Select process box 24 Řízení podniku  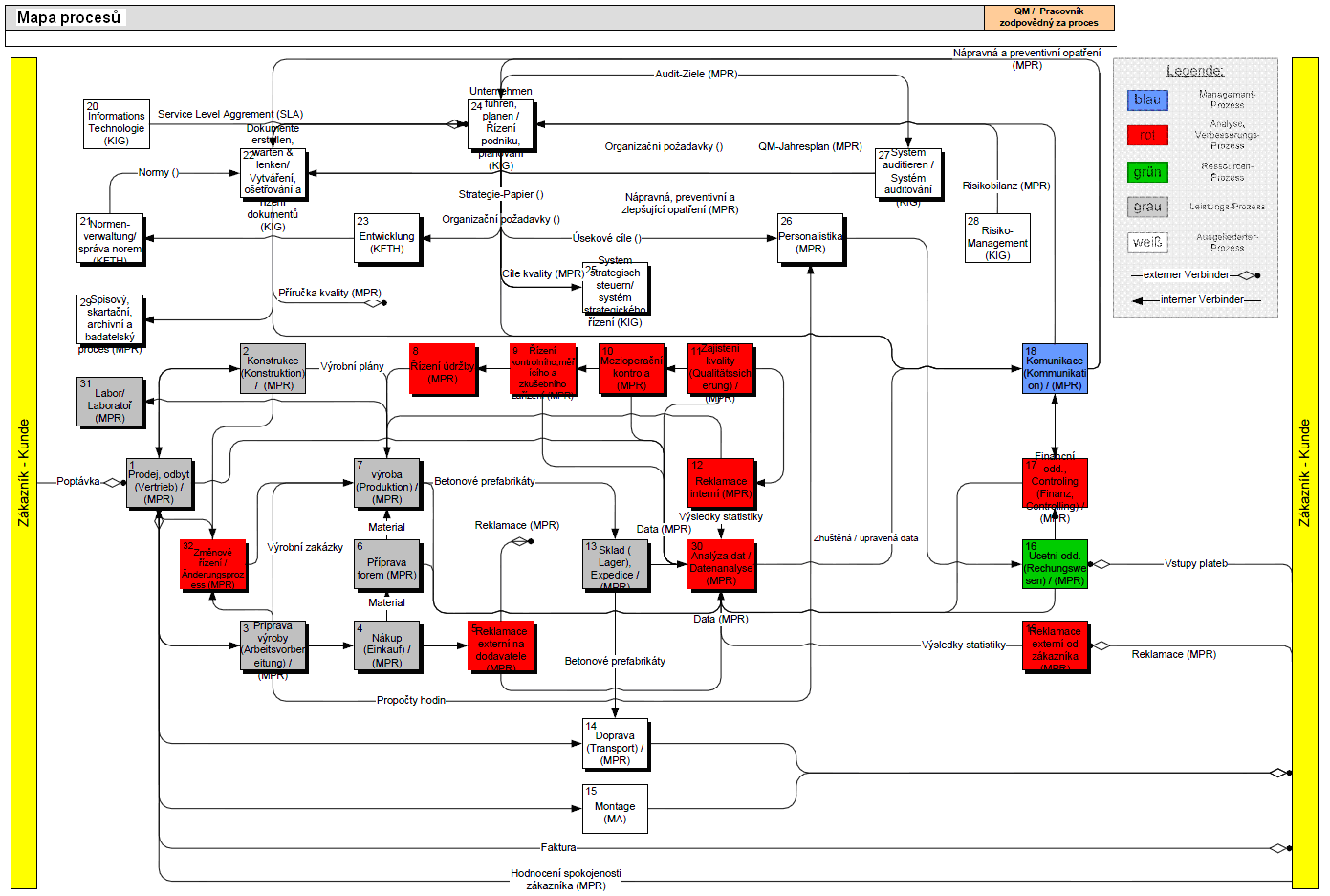pos(501,123)
